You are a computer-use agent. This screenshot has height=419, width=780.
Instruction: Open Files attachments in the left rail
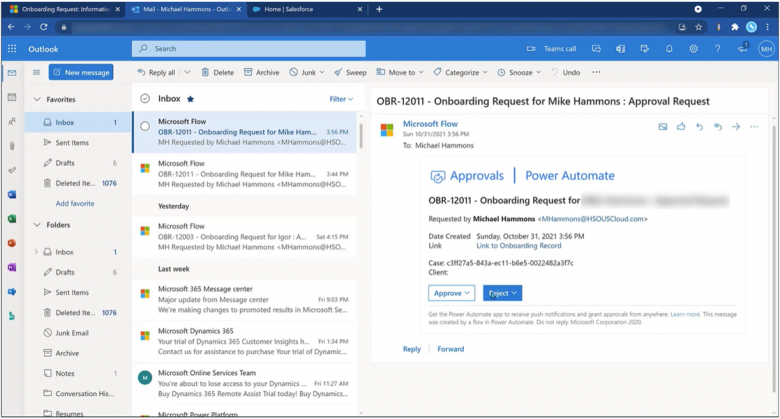point(12,146)
